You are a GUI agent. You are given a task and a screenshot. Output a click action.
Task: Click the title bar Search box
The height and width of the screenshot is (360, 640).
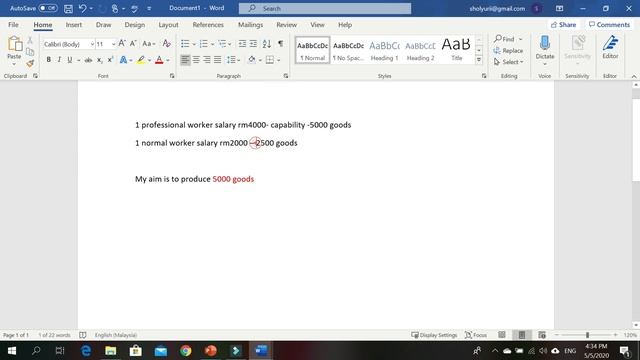point(325,8)
